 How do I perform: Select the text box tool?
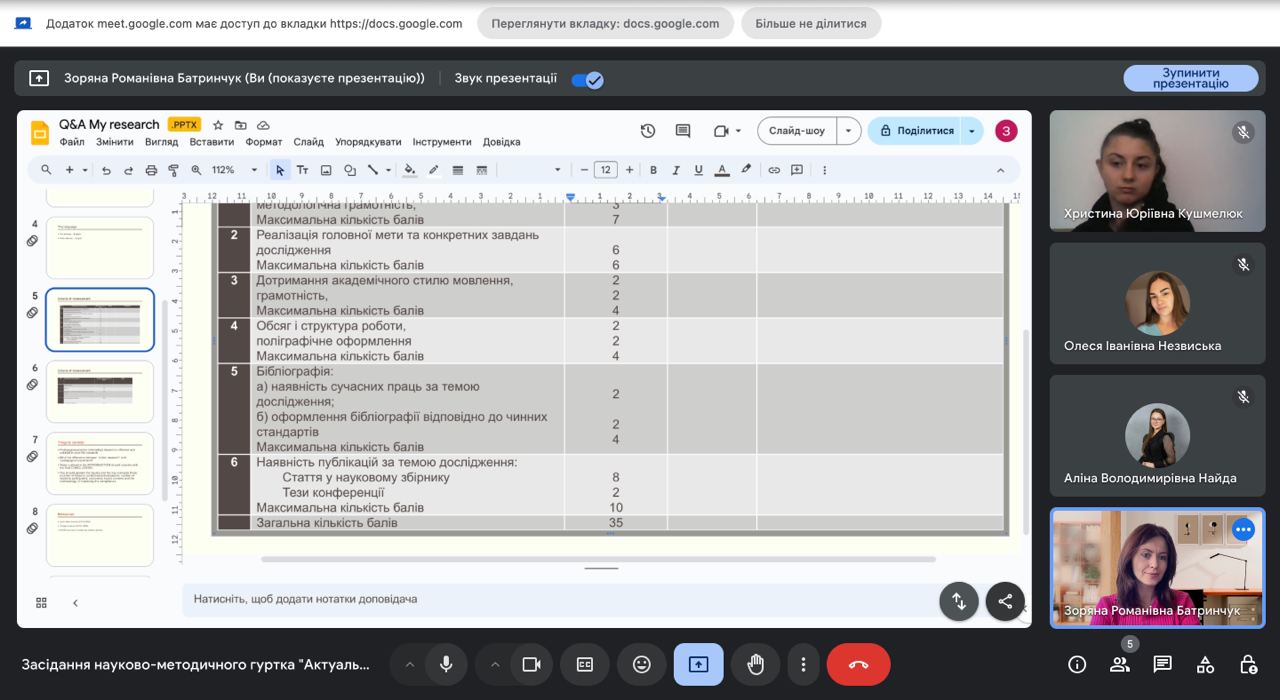click(x=302, y=170)
